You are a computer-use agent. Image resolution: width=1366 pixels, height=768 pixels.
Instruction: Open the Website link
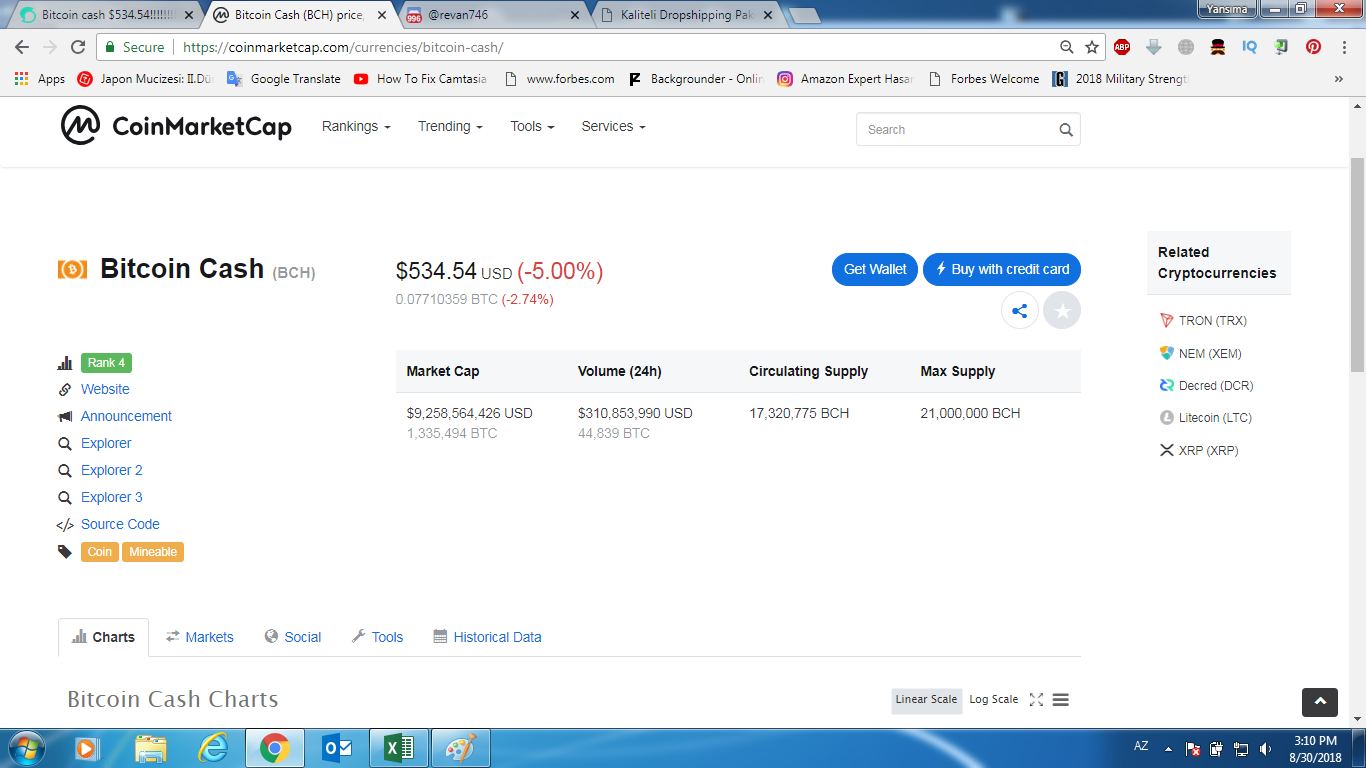(x=105, y=389)
